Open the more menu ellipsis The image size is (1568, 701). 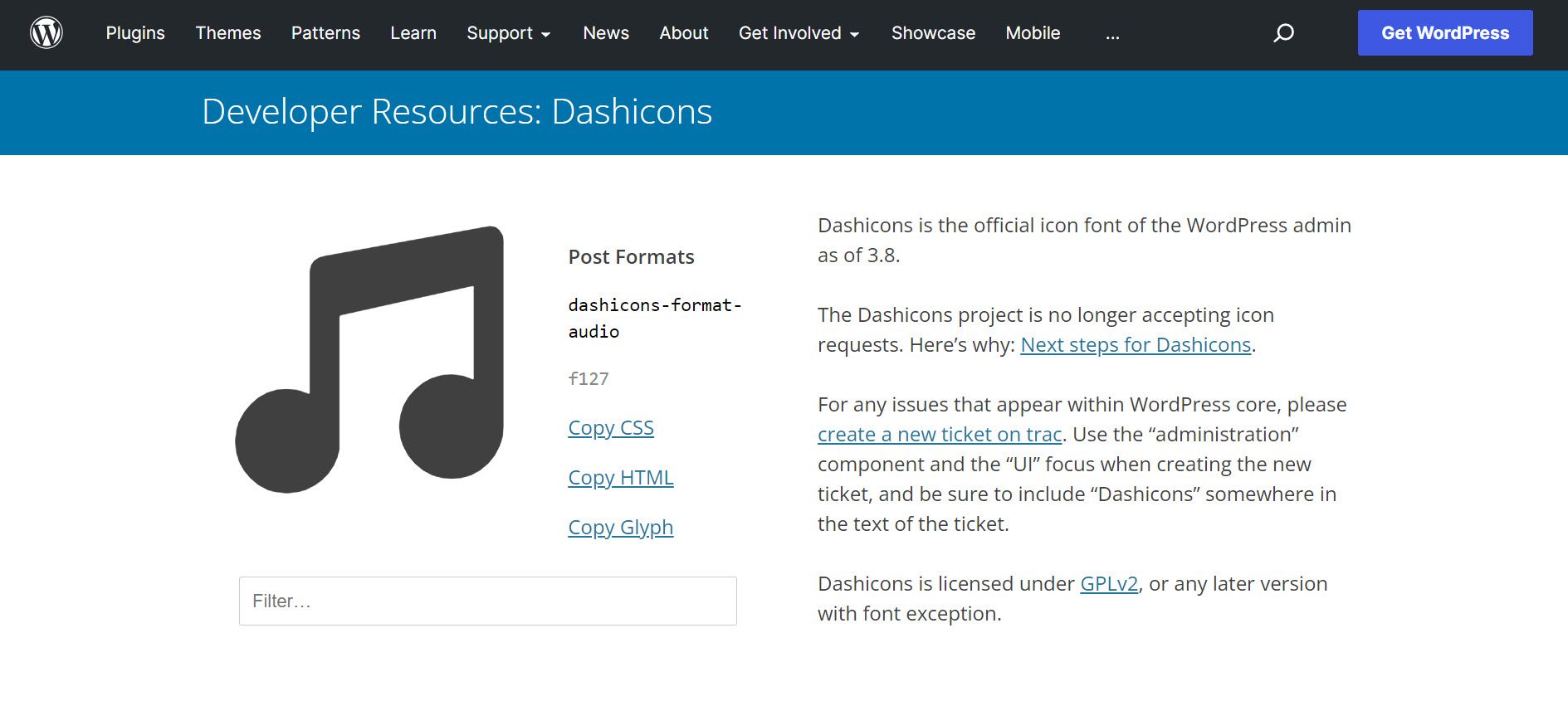click(1112, 33)
